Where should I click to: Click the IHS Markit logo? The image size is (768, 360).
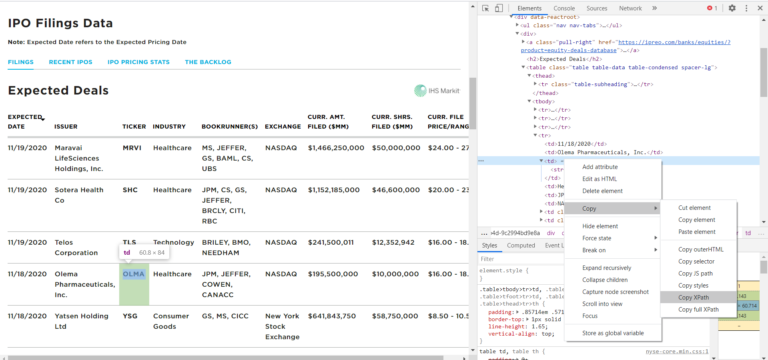point(436,91)
